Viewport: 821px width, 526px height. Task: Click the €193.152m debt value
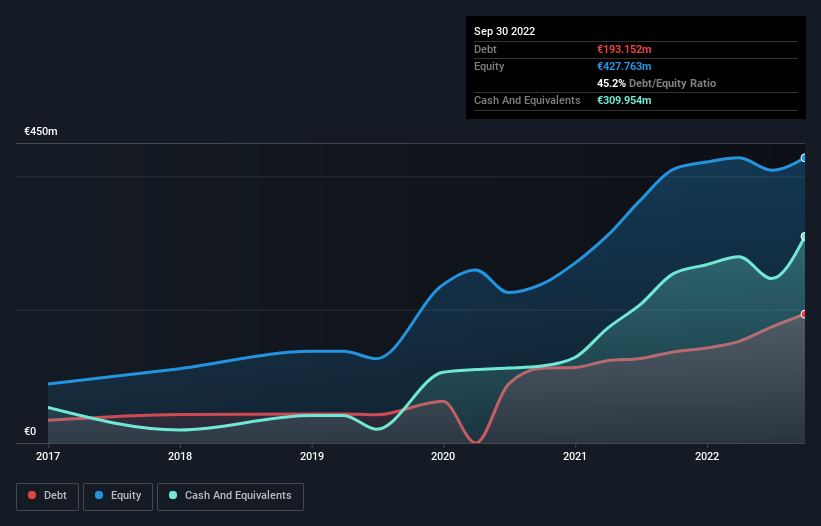pos(624,49)
